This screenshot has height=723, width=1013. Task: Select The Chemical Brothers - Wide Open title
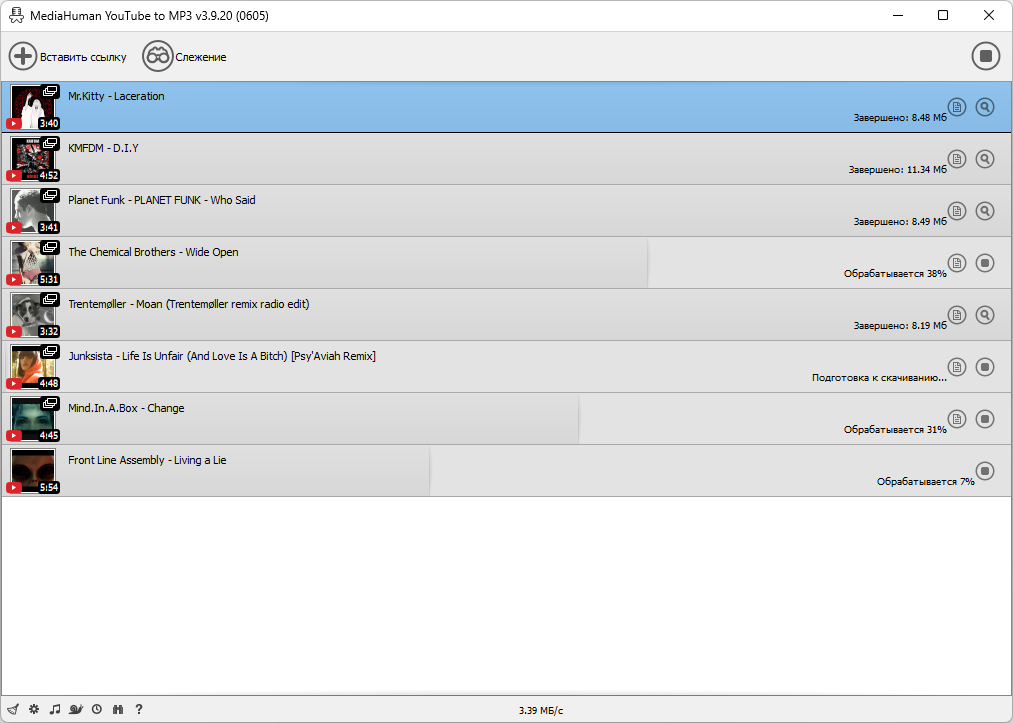(153, 252)
